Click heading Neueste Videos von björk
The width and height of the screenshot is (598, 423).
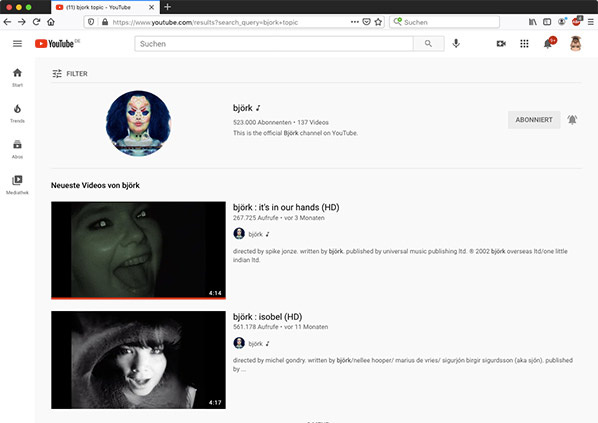click(x=95, y=185)
